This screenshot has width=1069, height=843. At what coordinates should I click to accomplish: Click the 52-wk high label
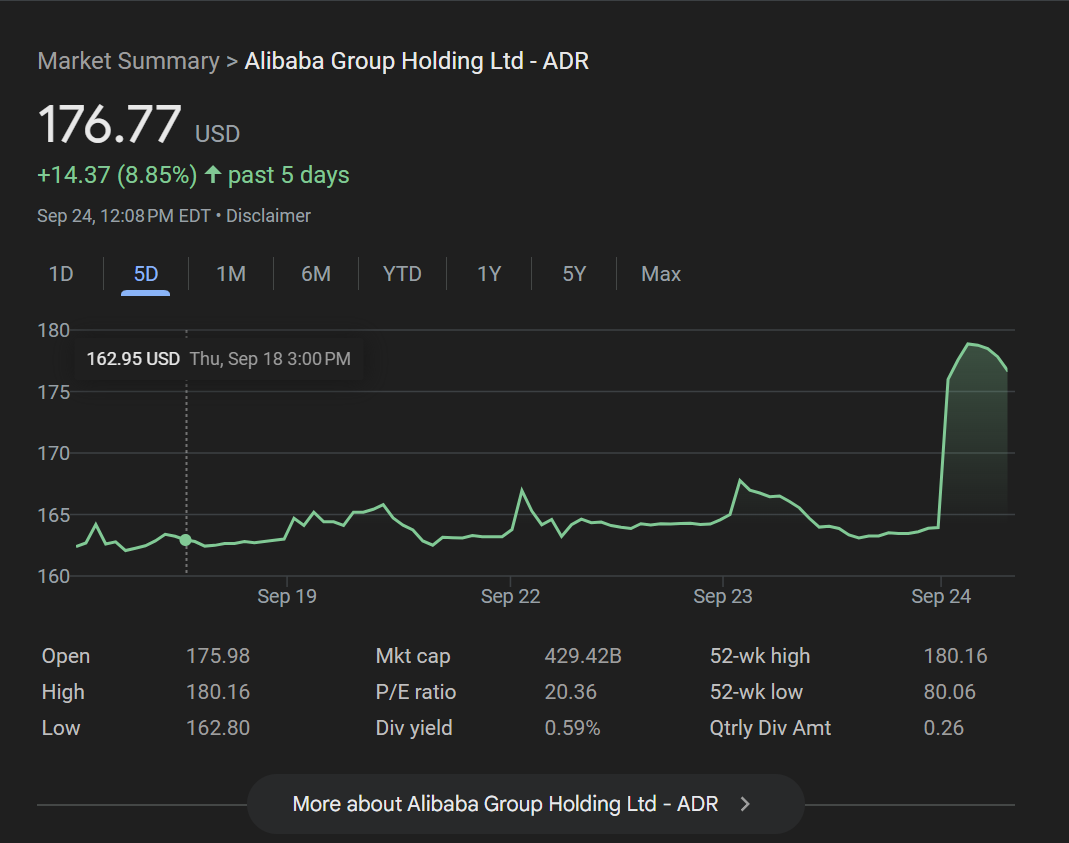(x=760, y=656)
